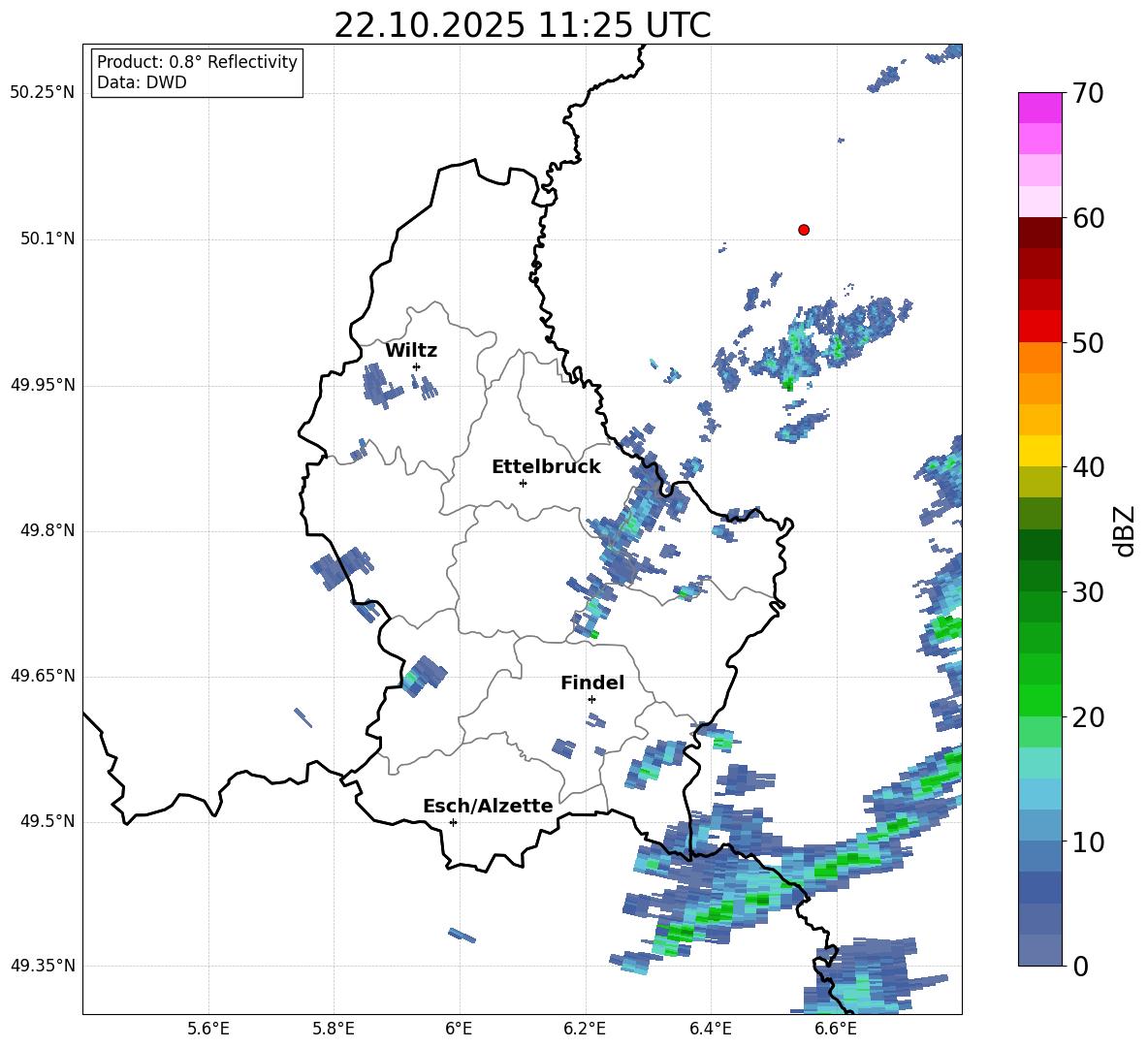Click the colorbar tick value 0

click(1081, 966)
